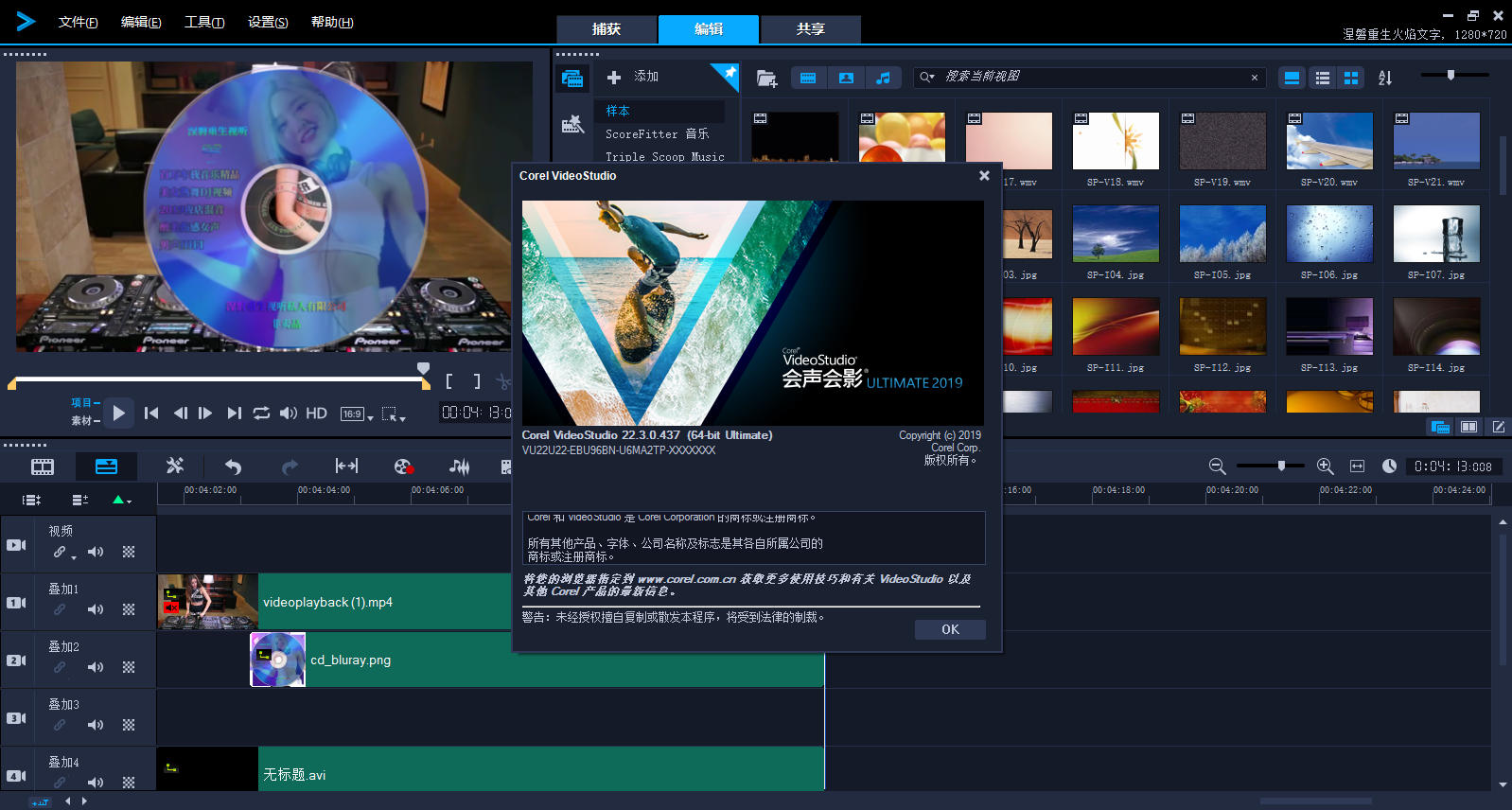
Task: Click the Add folder button
Action: 634,77
